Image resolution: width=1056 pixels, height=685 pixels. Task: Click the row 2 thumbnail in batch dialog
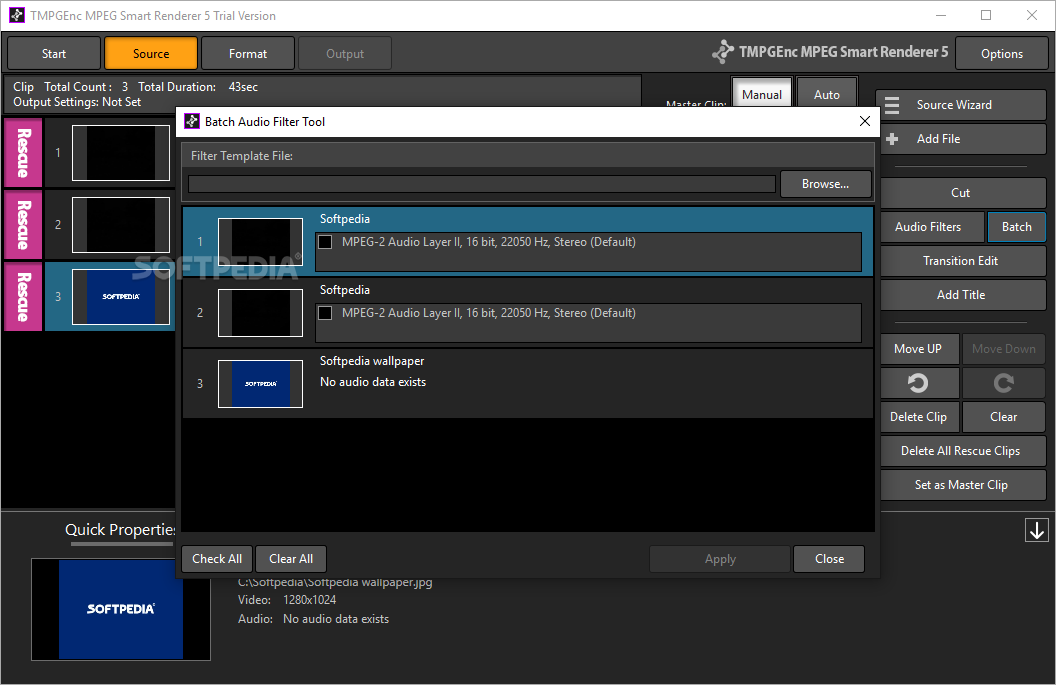(260, 313)
